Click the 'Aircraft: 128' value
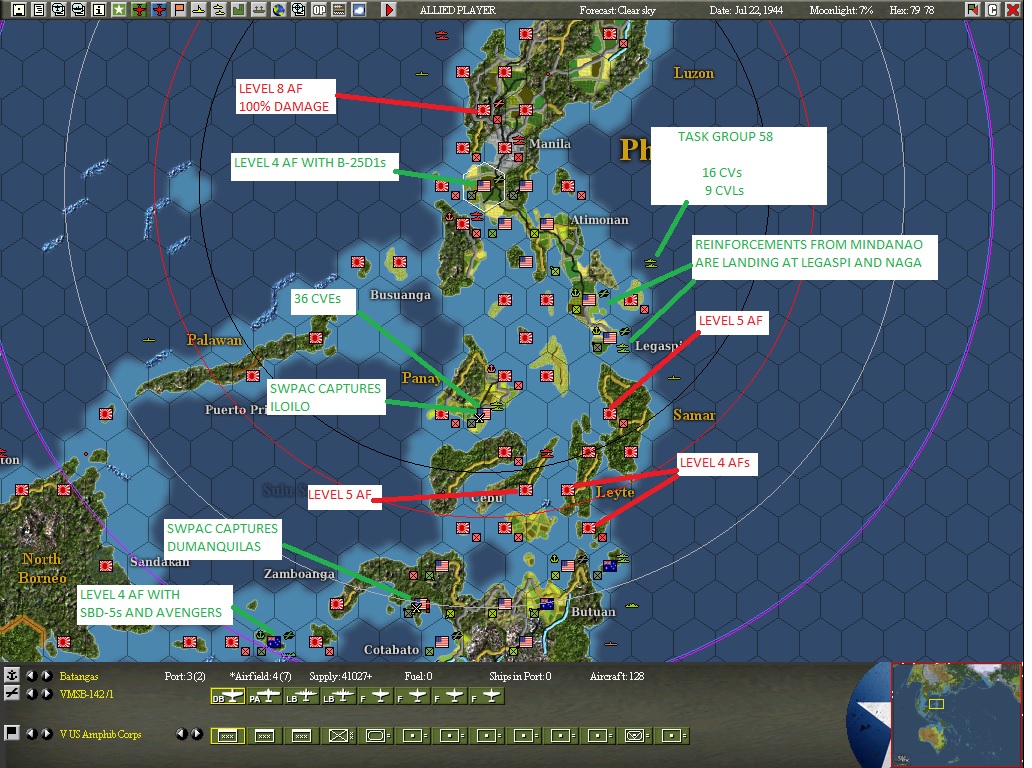Viewport: 1032px width, 768px height. pyautogui.click(x=617, y=676)
